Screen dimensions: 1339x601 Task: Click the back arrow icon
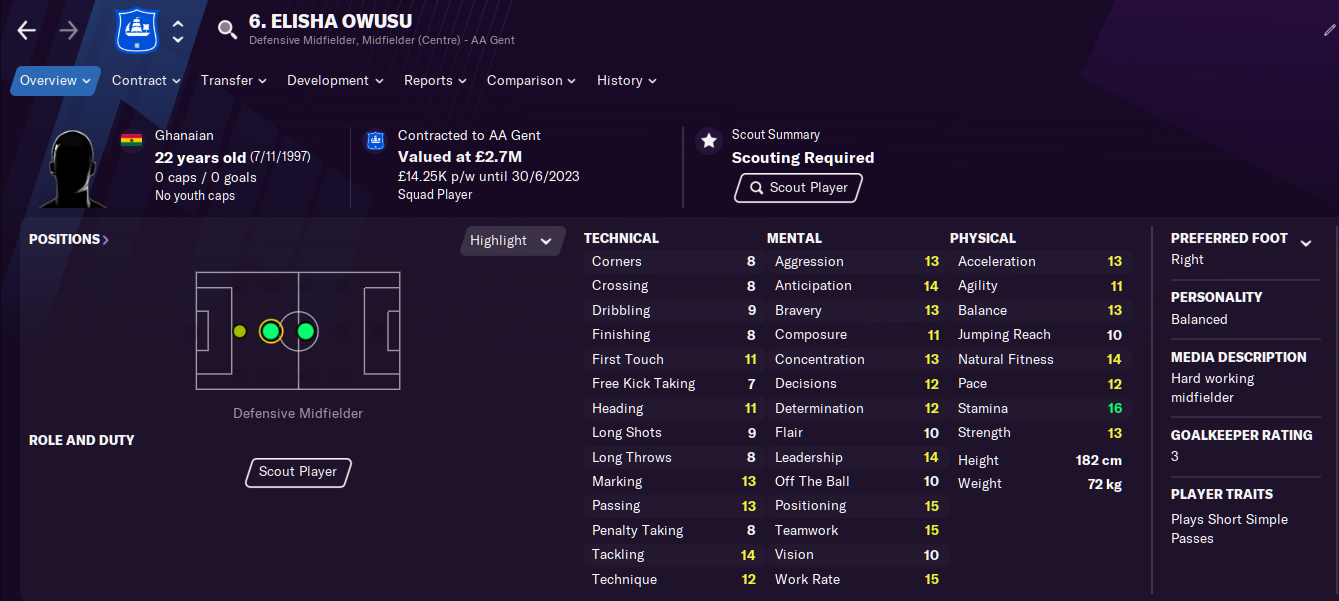pos(27,31)
